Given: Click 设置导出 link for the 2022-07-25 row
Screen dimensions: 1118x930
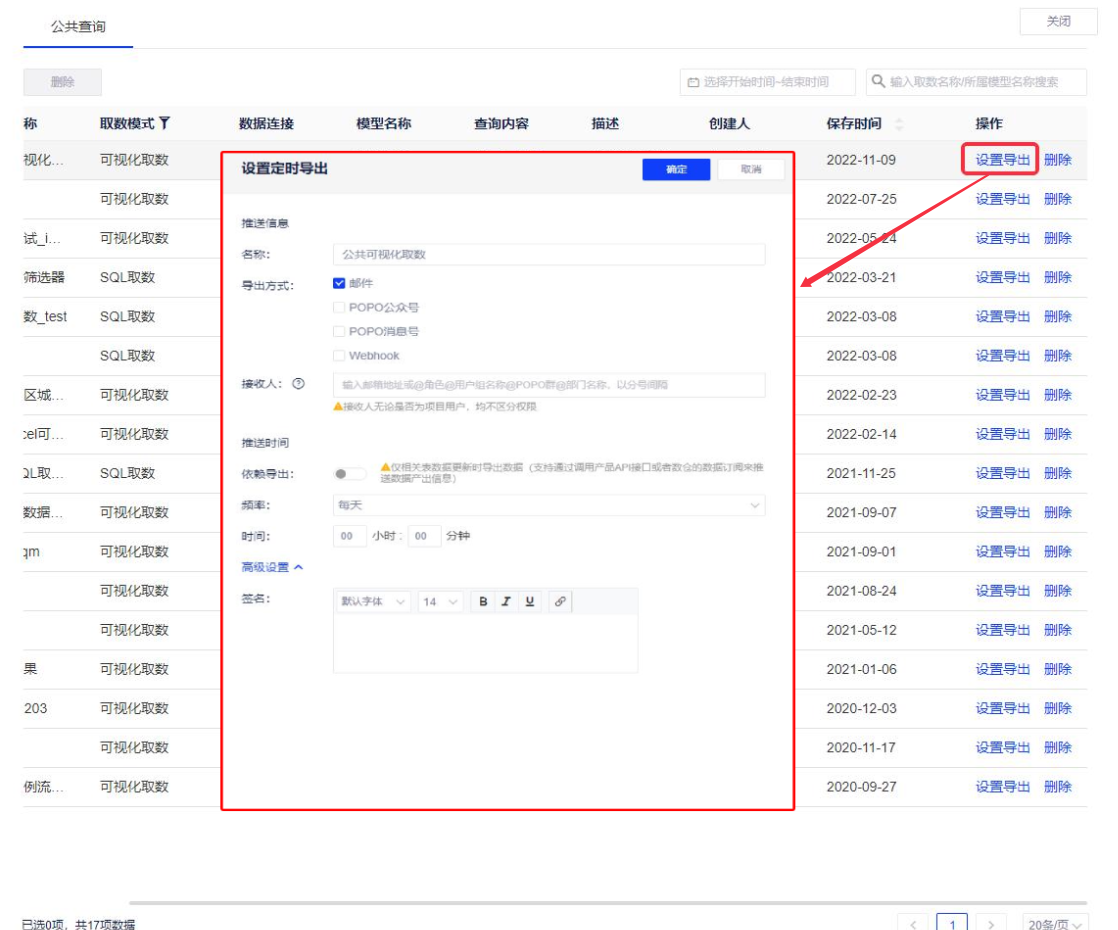Looking at the screenshot, I should point(1002,199).
